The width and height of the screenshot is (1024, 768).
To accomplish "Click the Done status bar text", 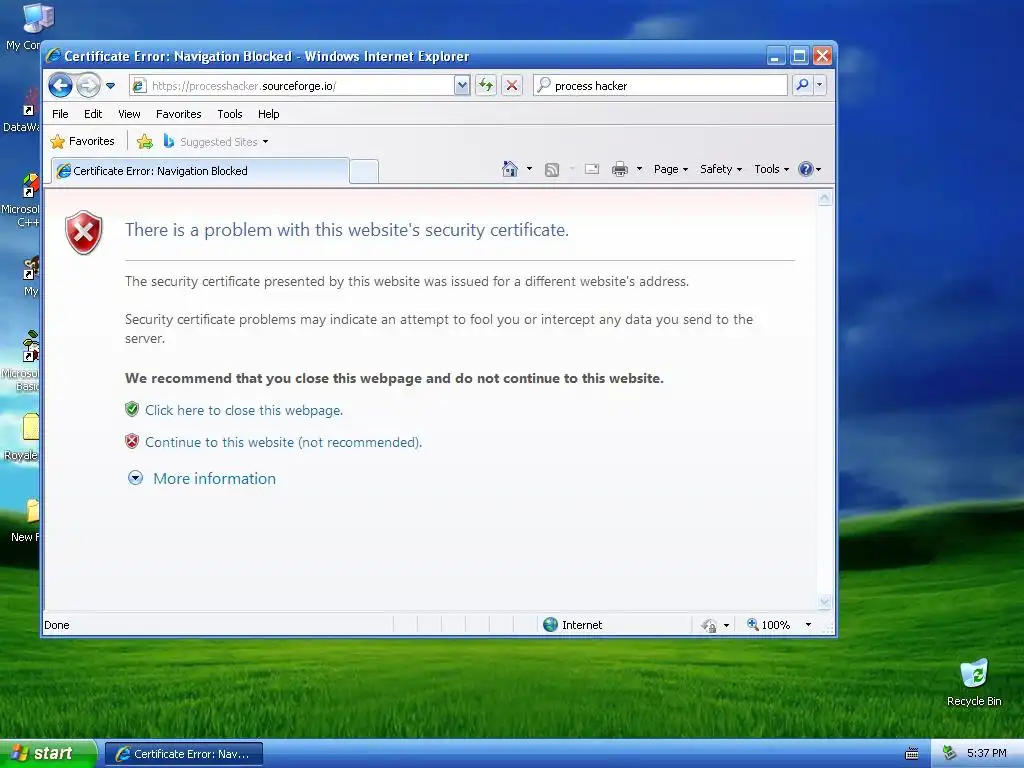I will (x=57, y=625).
